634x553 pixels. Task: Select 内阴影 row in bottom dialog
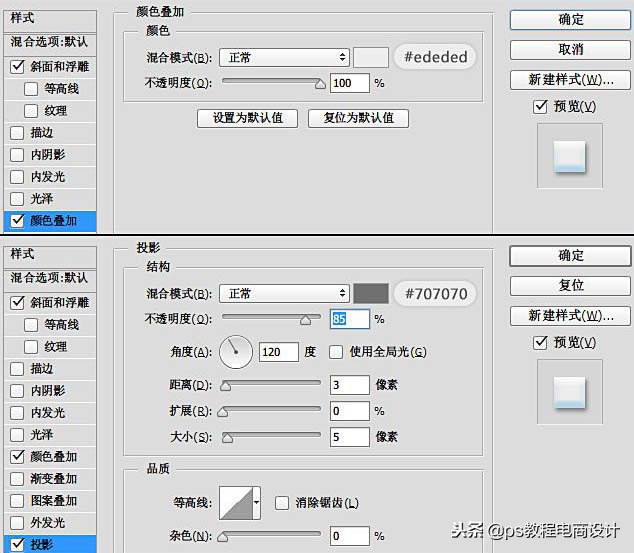tap(50, 390)
